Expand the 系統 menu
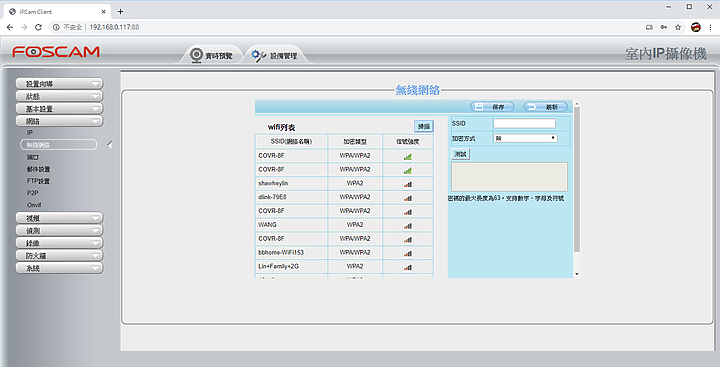The width and height of the screenshot is (720, 367). click(x=59, y=268)
